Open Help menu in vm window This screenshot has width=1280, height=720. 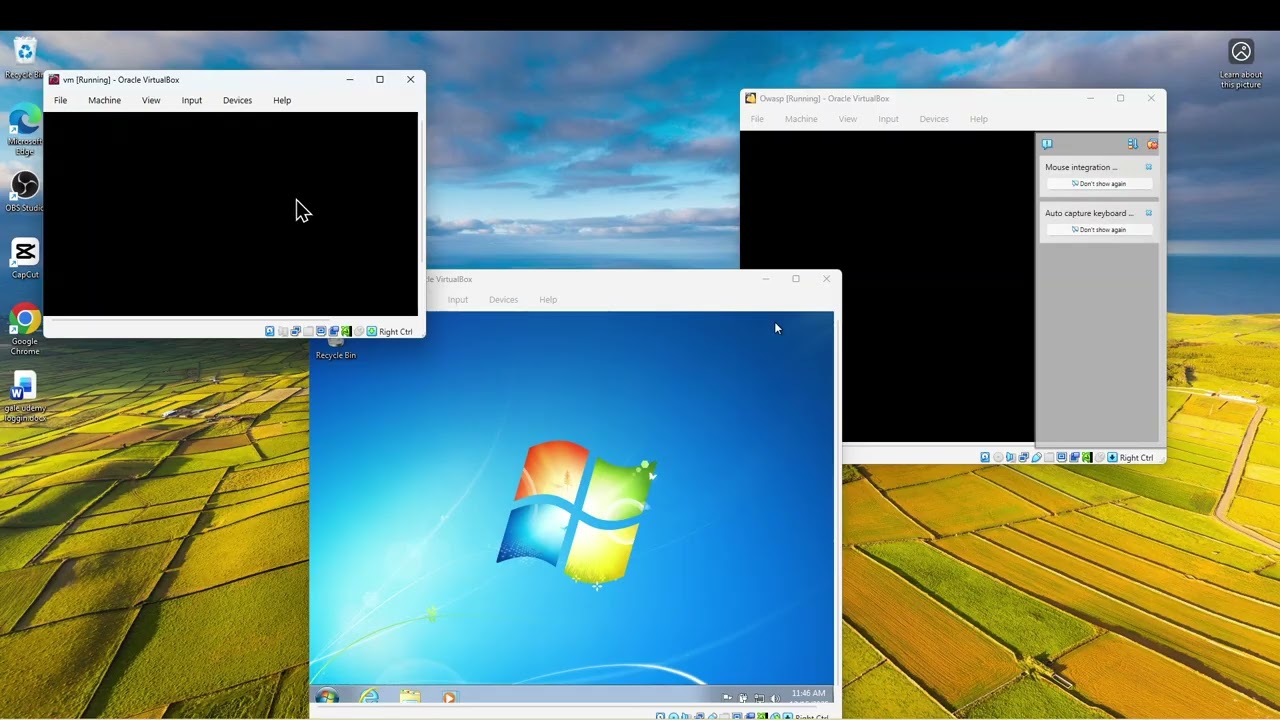pyautogui.click(x=282, y=100)
